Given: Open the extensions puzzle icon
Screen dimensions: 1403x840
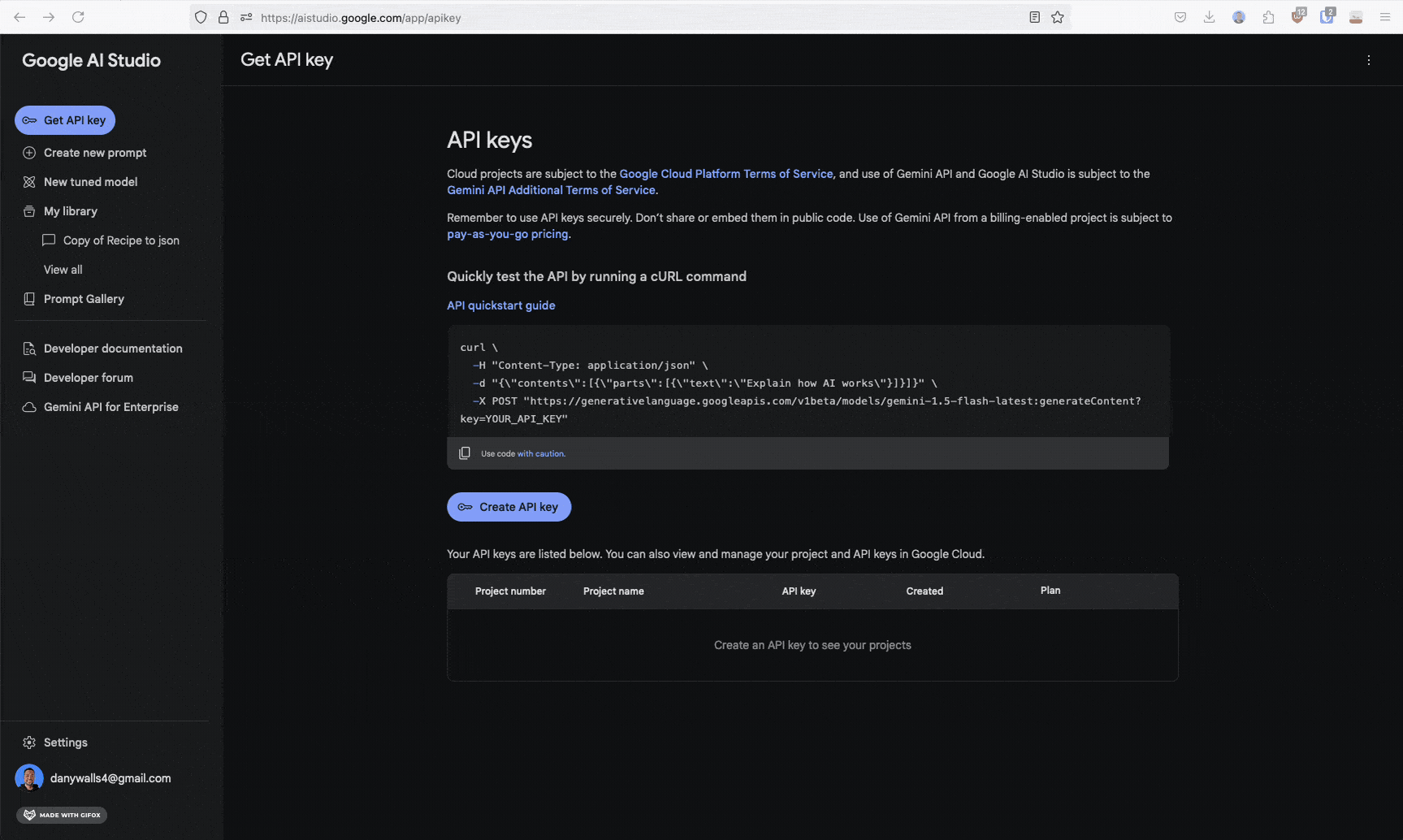Looking at the screenshot, I should coord(1268,17).
